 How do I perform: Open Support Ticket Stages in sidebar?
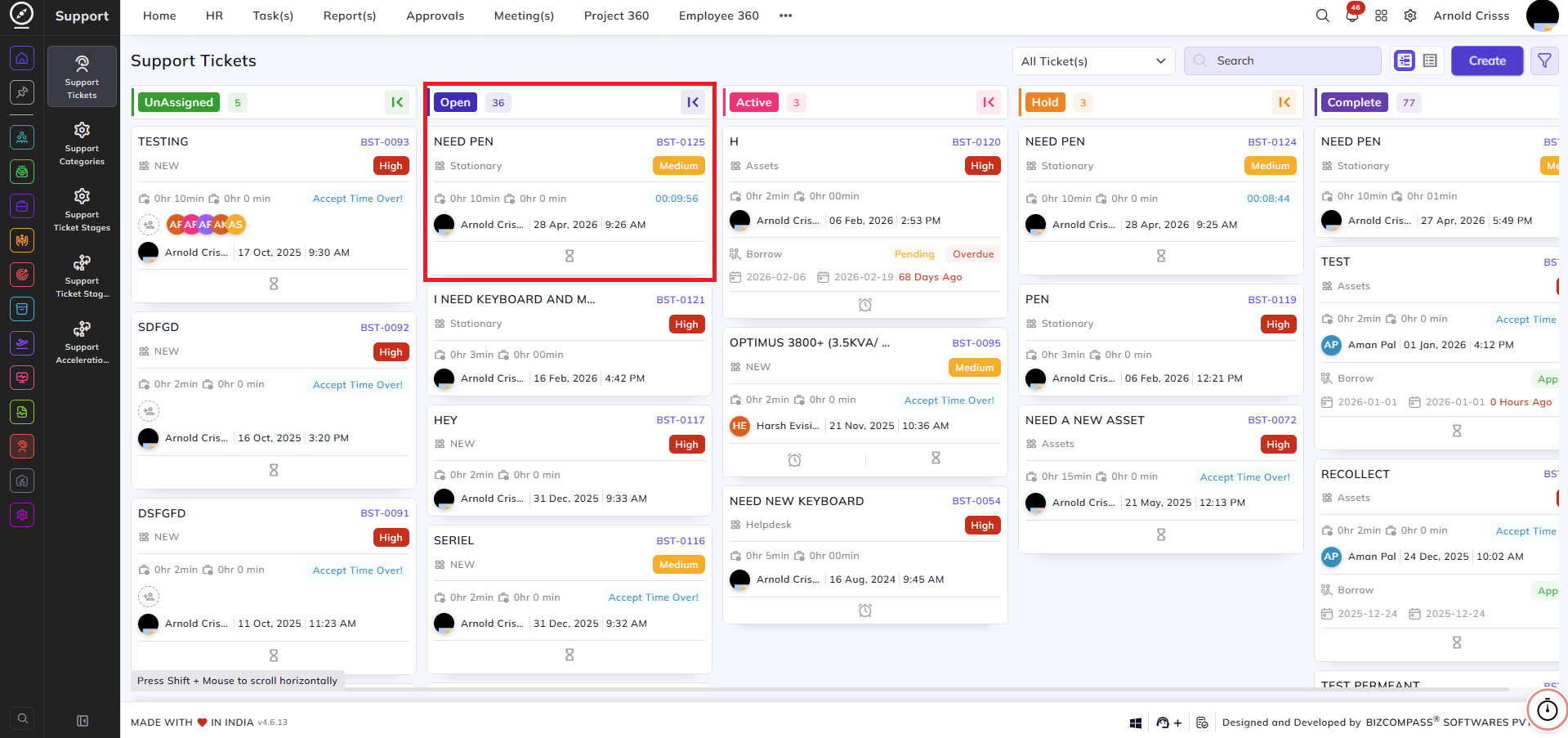pyautogui.click(x=82, y=209)
